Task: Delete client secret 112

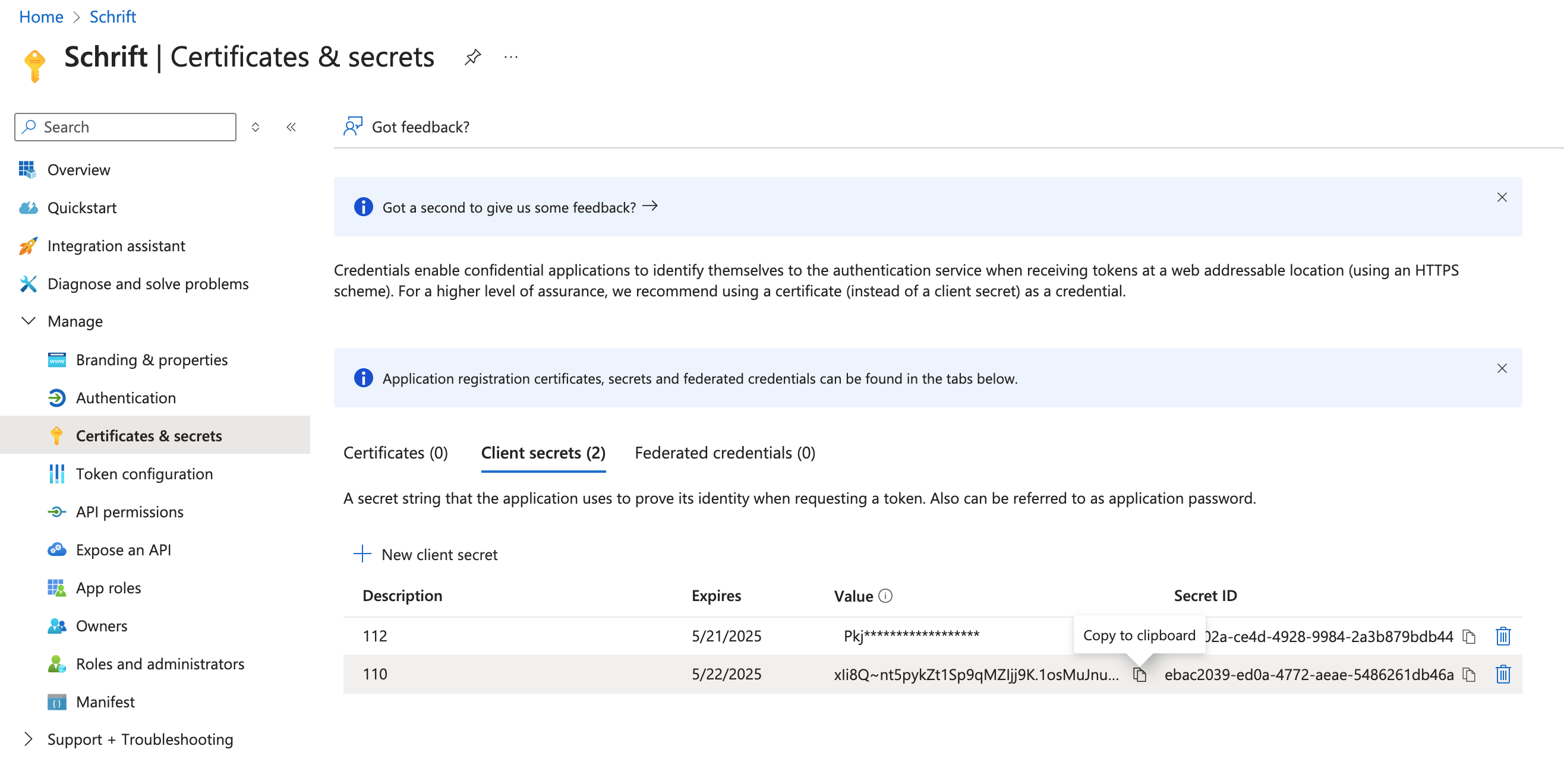Action: [x=1503, y=636]
